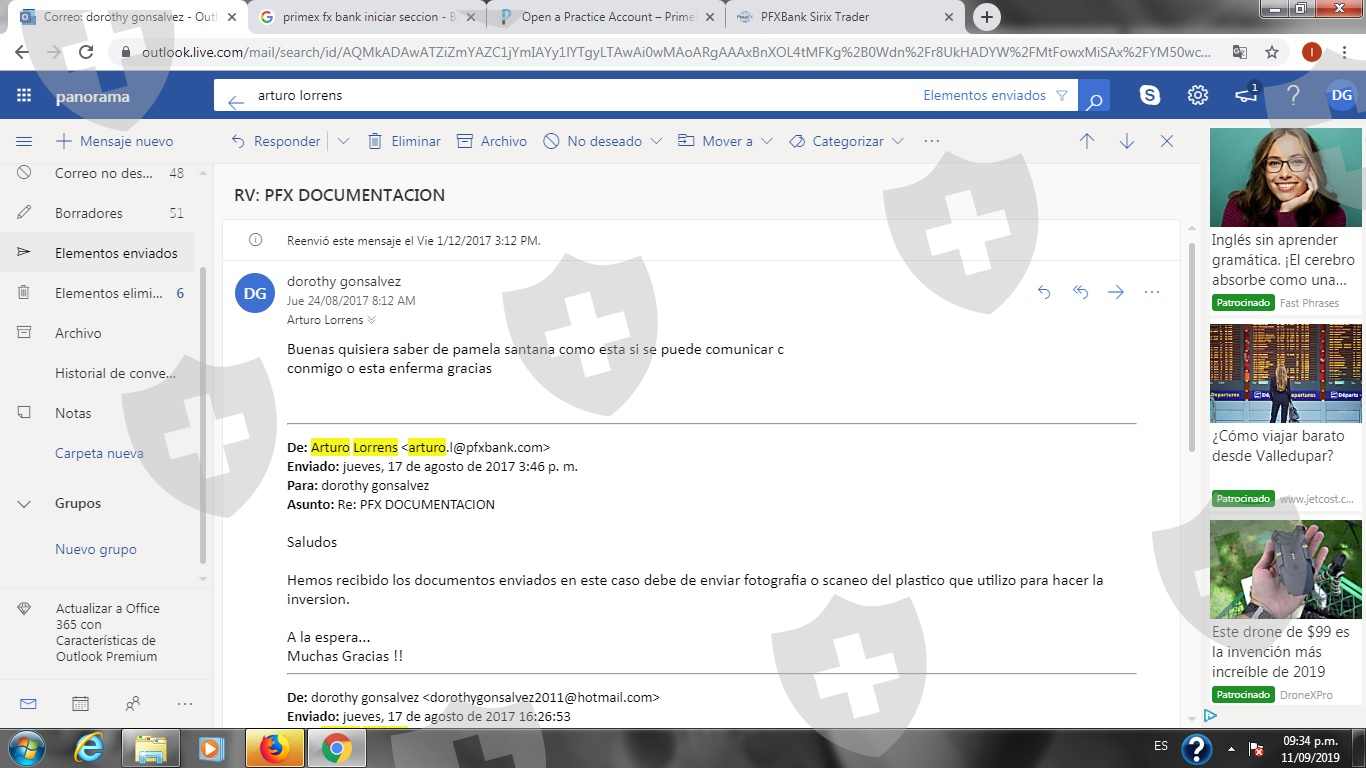Open the translate page icon
Viewport: 1366px width, 768px height.
tap(1239, 52)
